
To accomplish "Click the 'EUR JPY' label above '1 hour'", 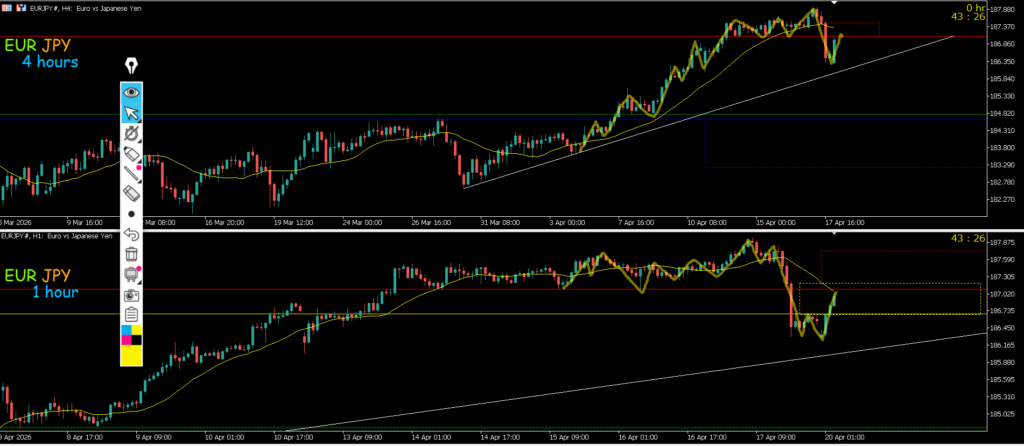I will [37, 275].
